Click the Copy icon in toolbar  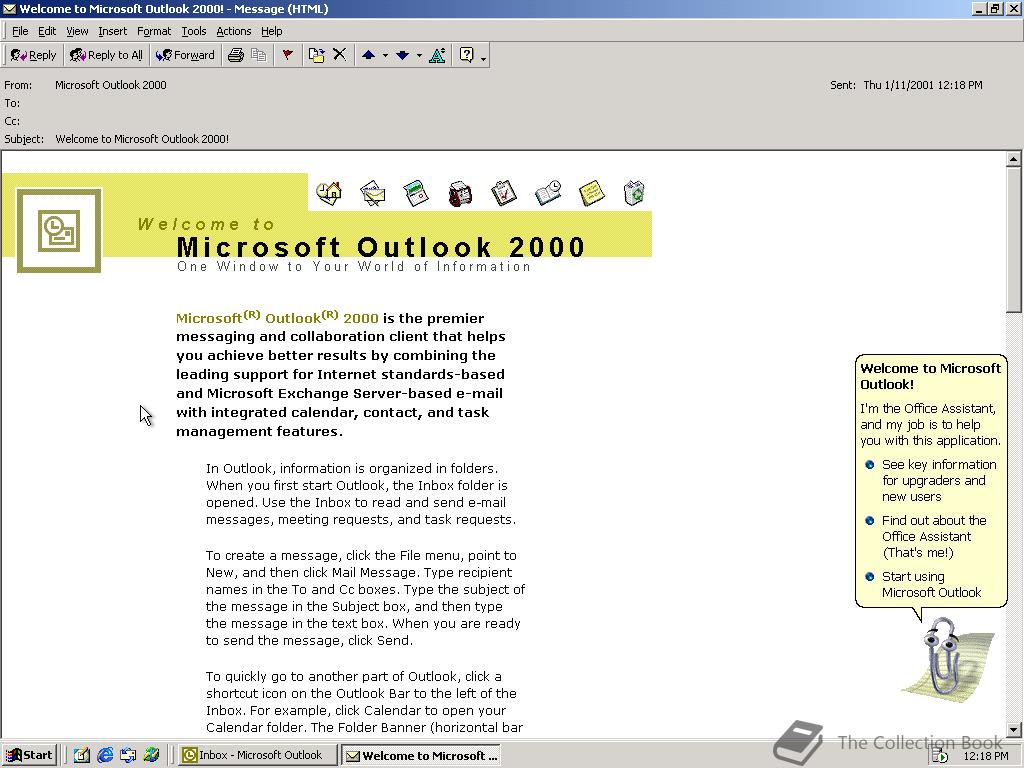tap(259, 56)
